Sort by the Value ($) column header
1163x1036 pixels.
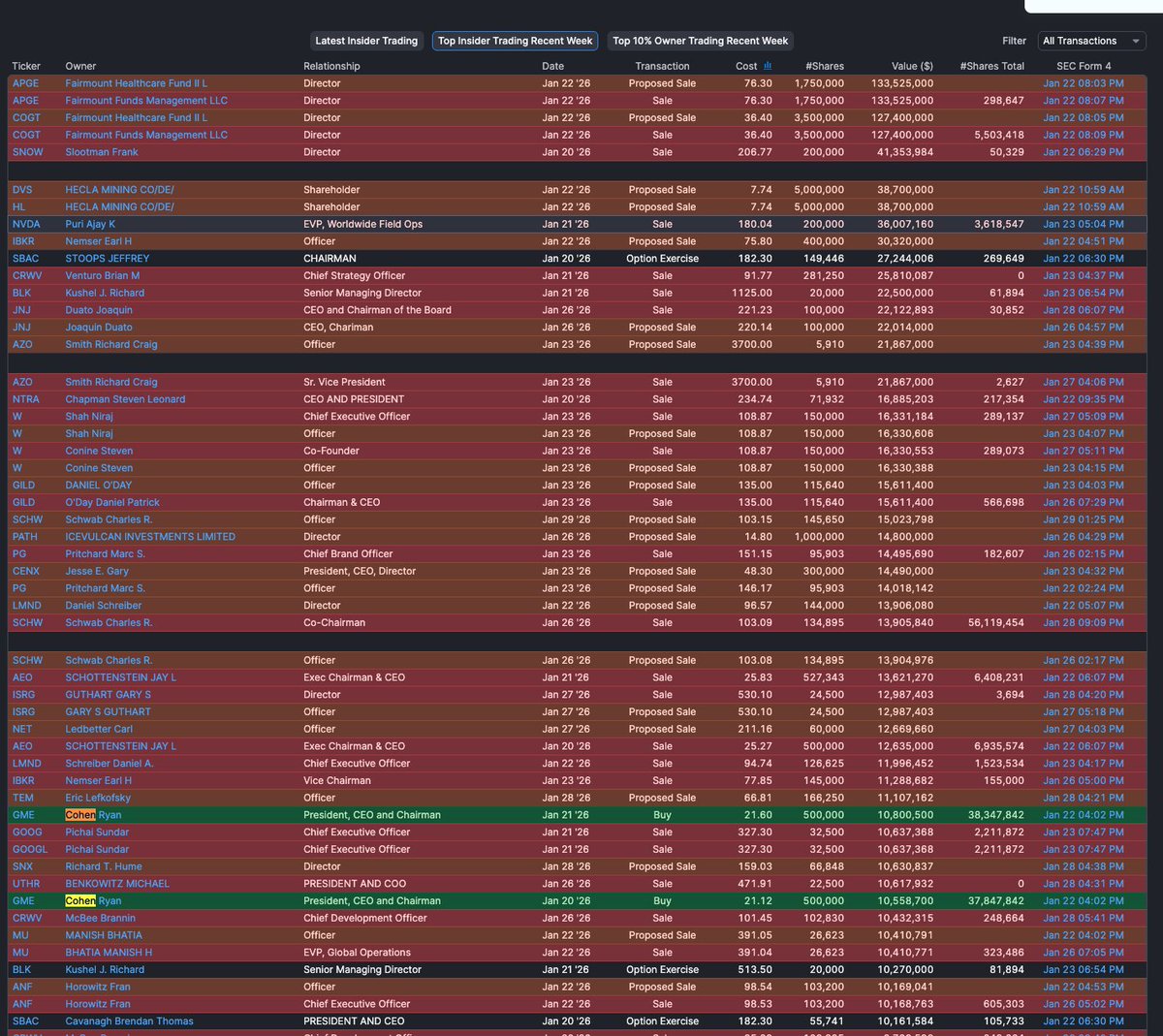(x=912, y=66)
